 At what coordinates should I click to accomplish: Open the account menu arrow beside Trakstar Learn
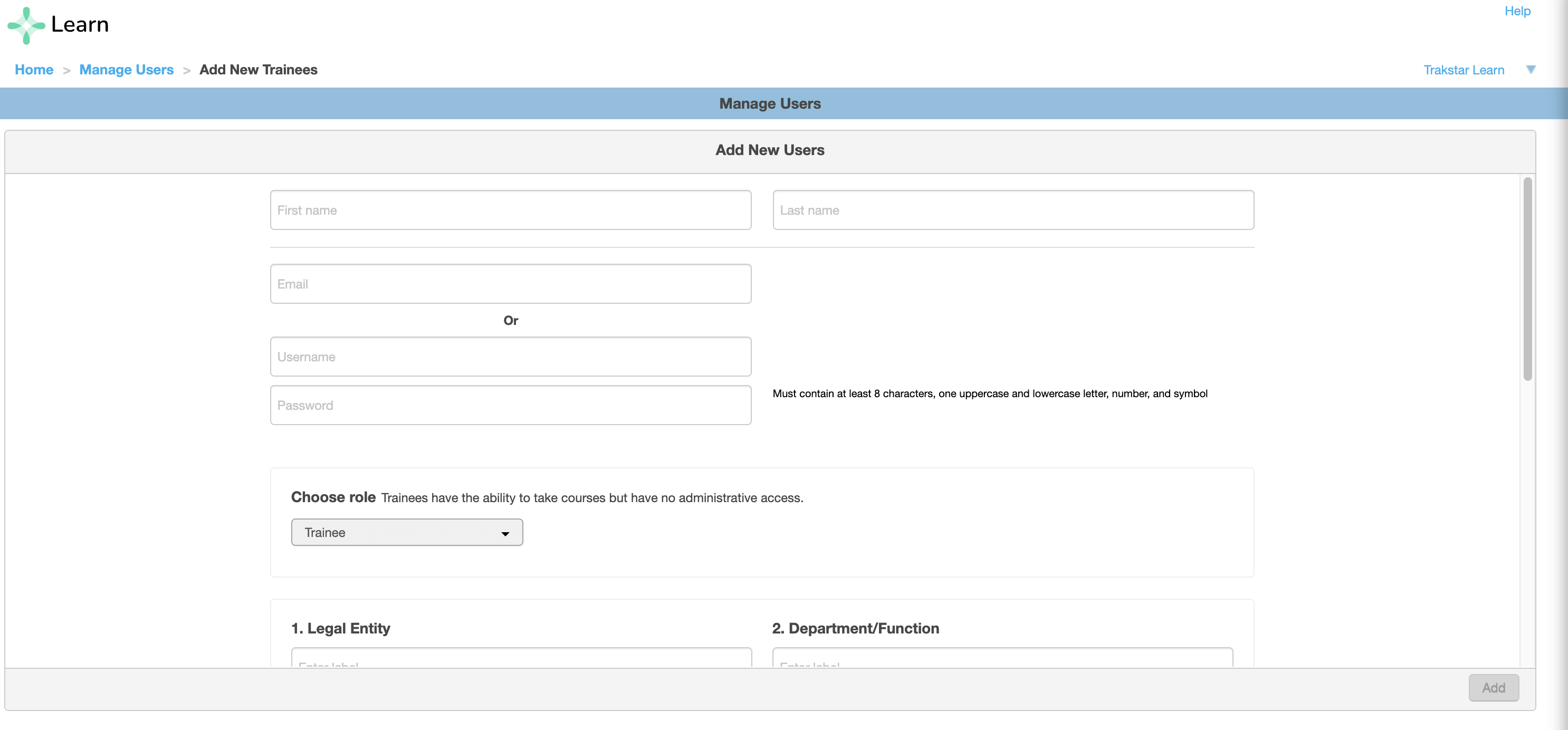point(1531,70)
